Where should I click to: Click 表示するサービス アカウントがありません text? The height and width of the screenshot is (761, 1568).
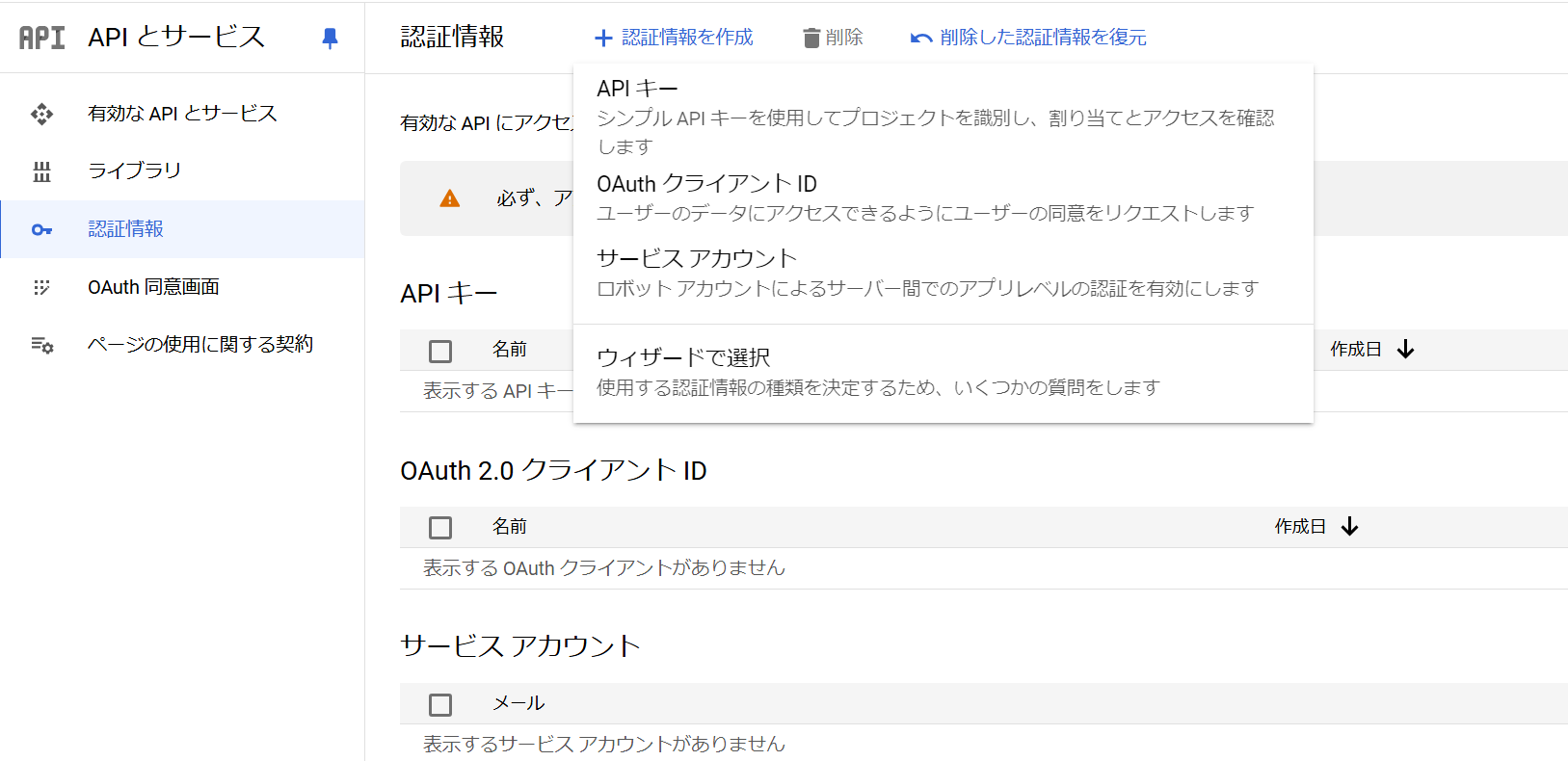[x=604, y=744]
